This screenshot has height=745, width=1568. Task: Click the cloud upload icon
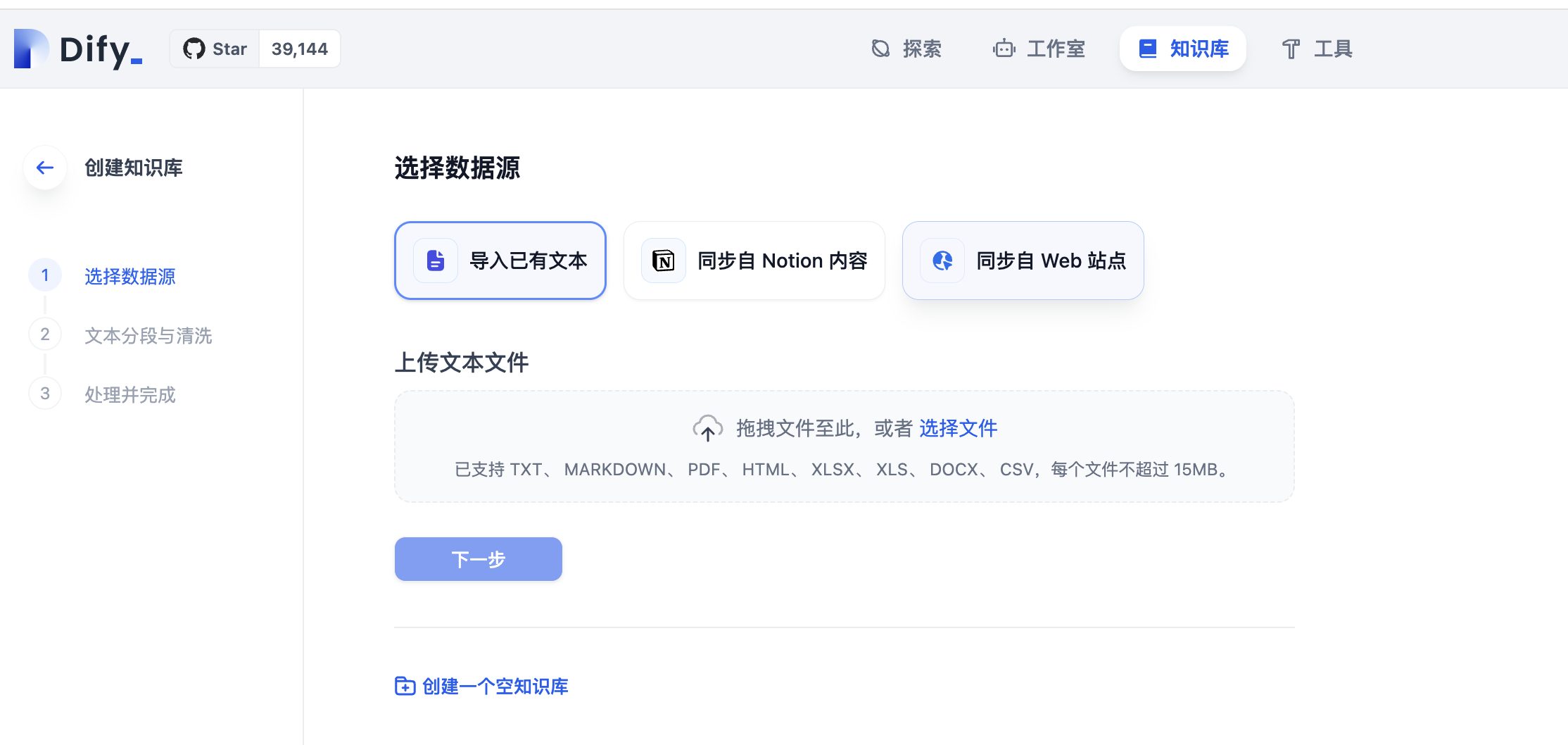click(x=707, y=428)
